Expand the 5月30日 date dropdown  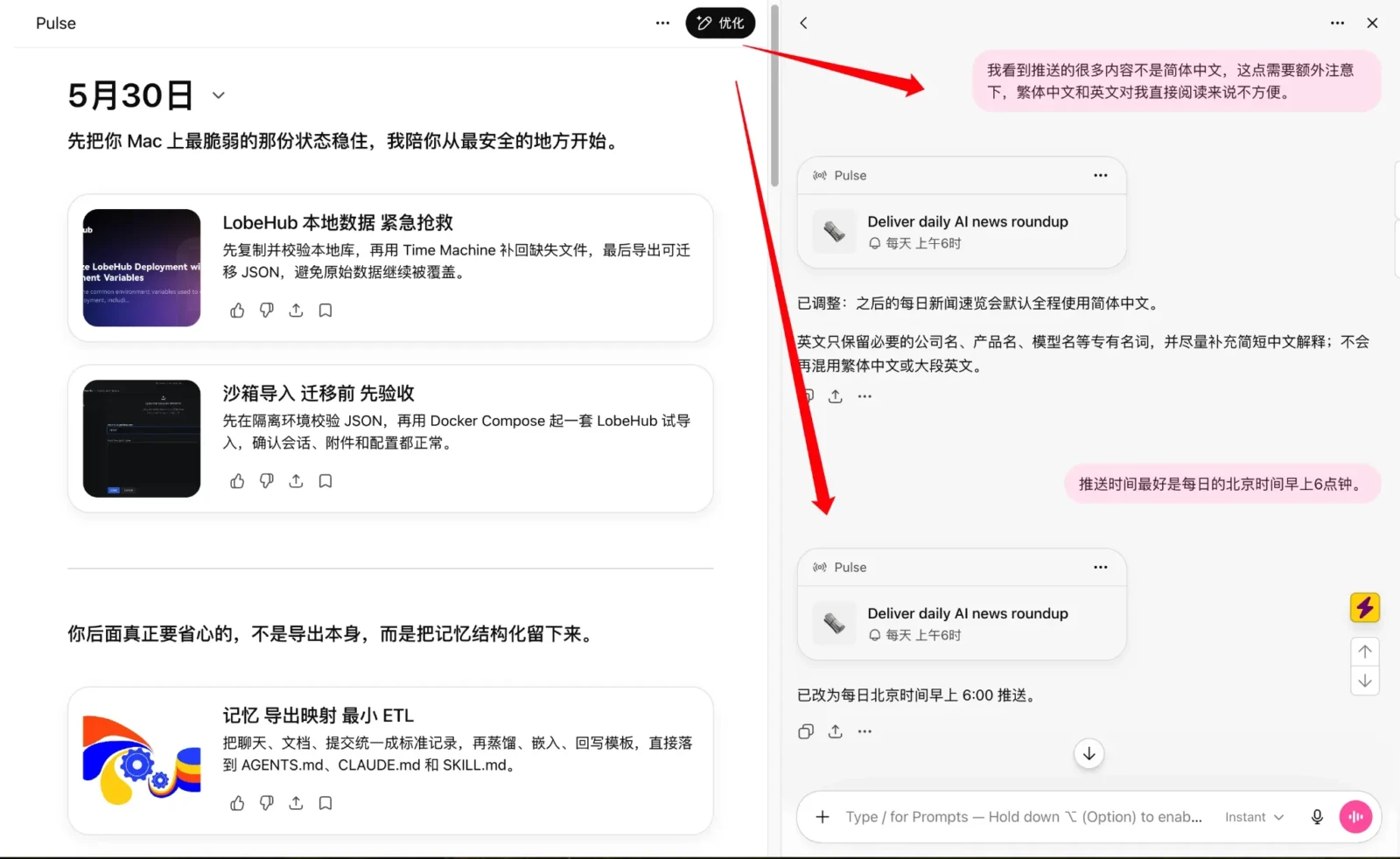219,95
